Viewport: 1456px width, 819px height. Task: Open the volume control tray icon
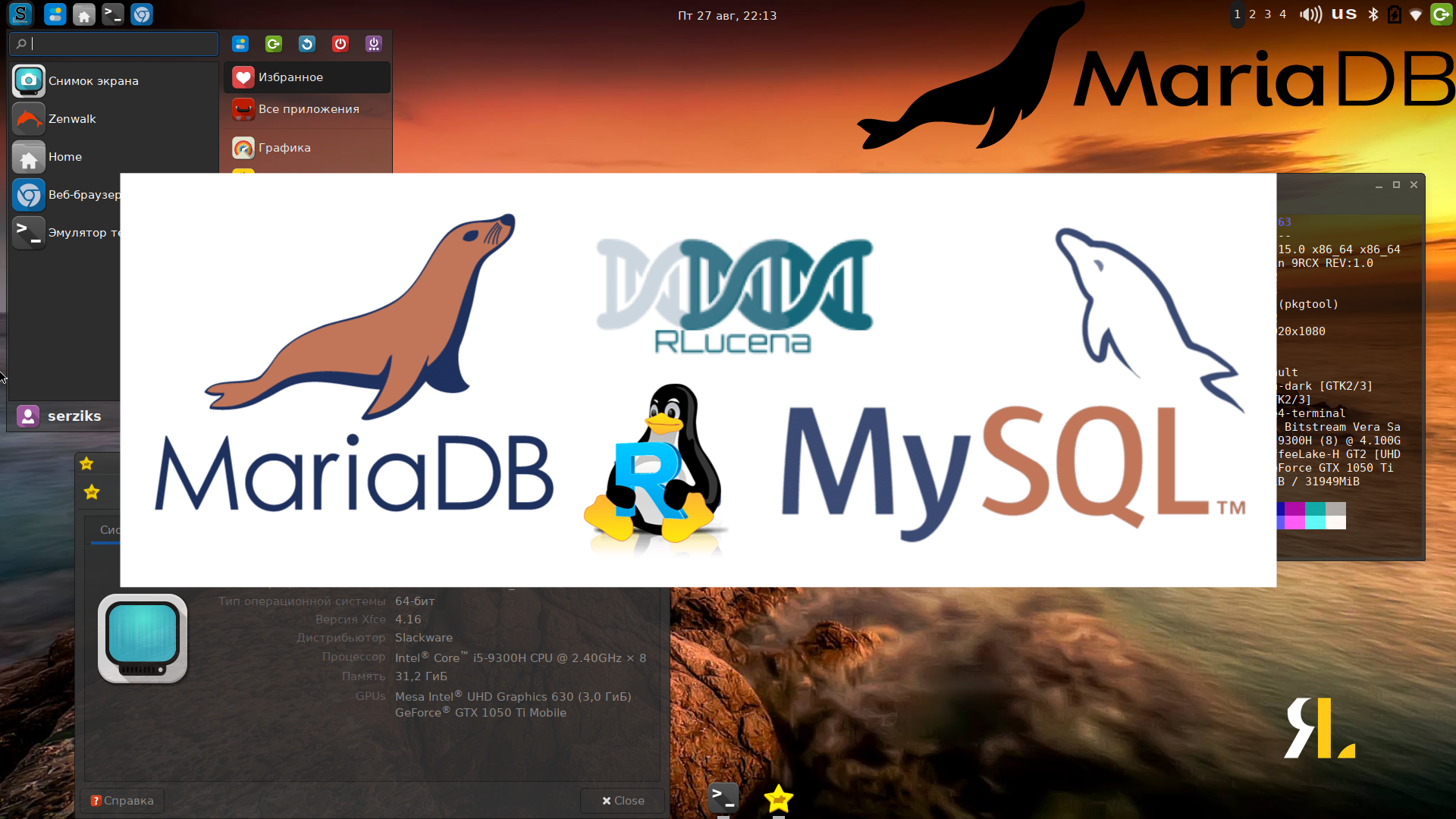click(x=1310, y=14)
